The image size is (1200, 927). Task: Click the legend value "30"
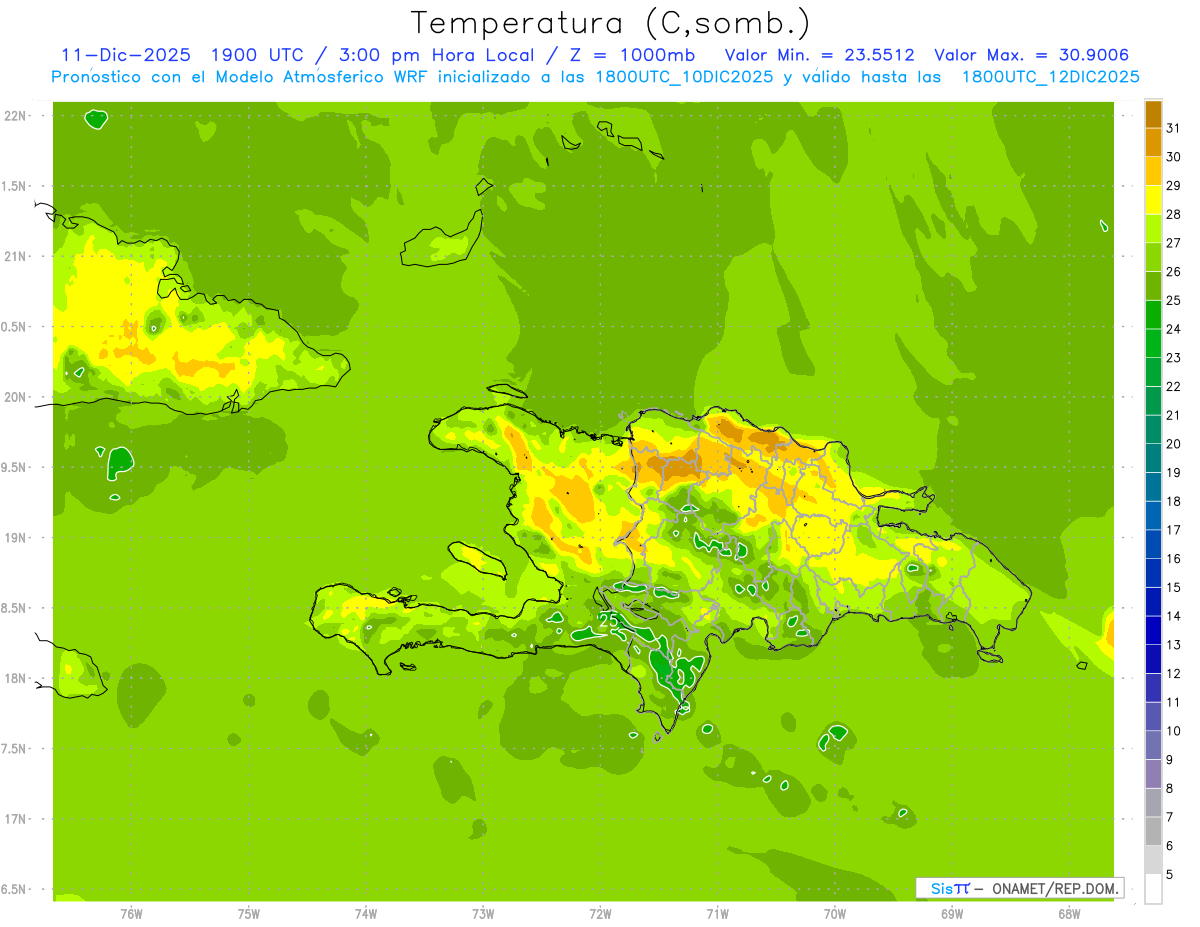coord(1173,157)
